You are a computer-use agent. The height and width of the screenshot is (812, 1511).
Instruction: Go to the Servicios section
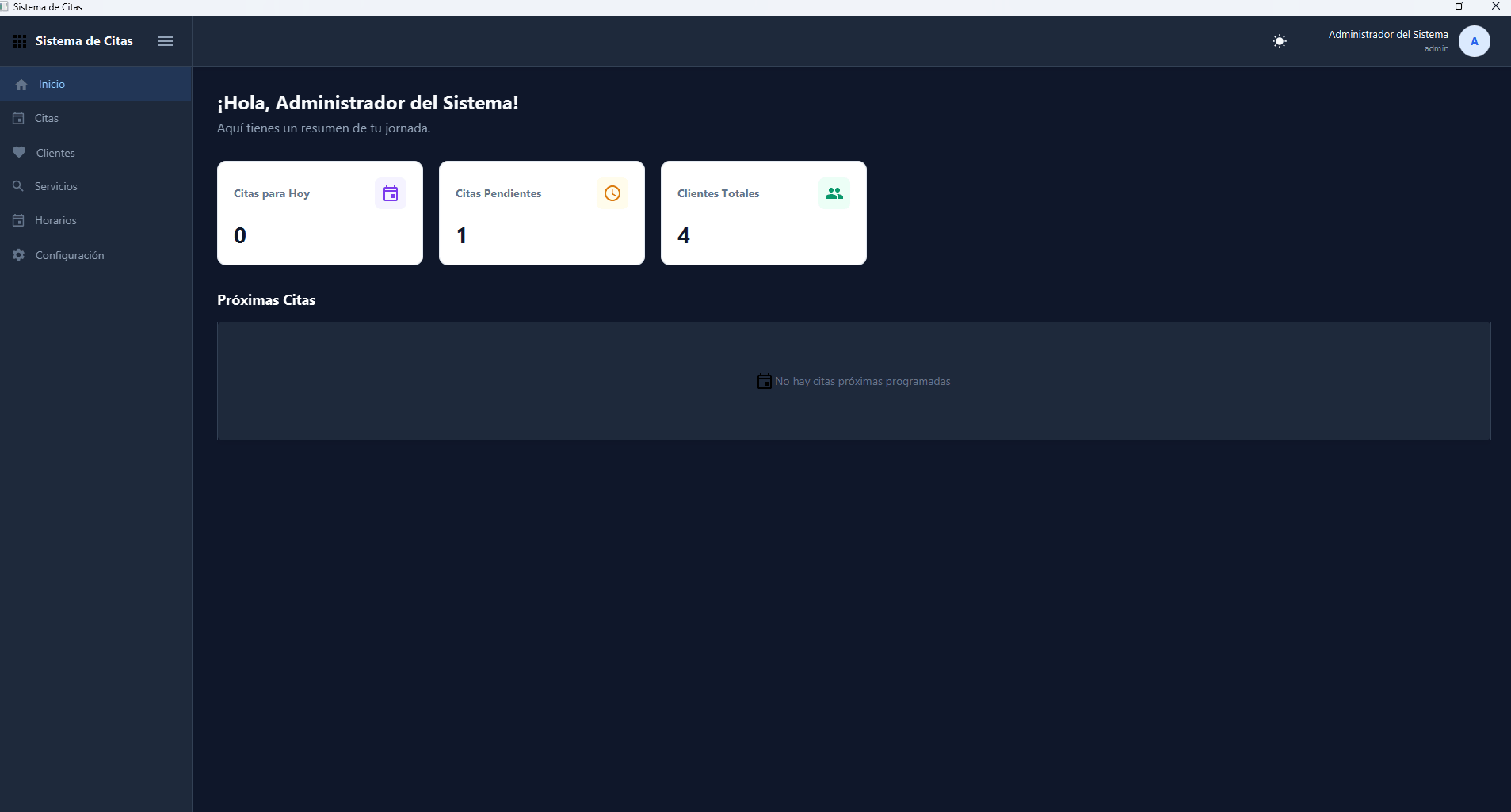click(55, 186)
